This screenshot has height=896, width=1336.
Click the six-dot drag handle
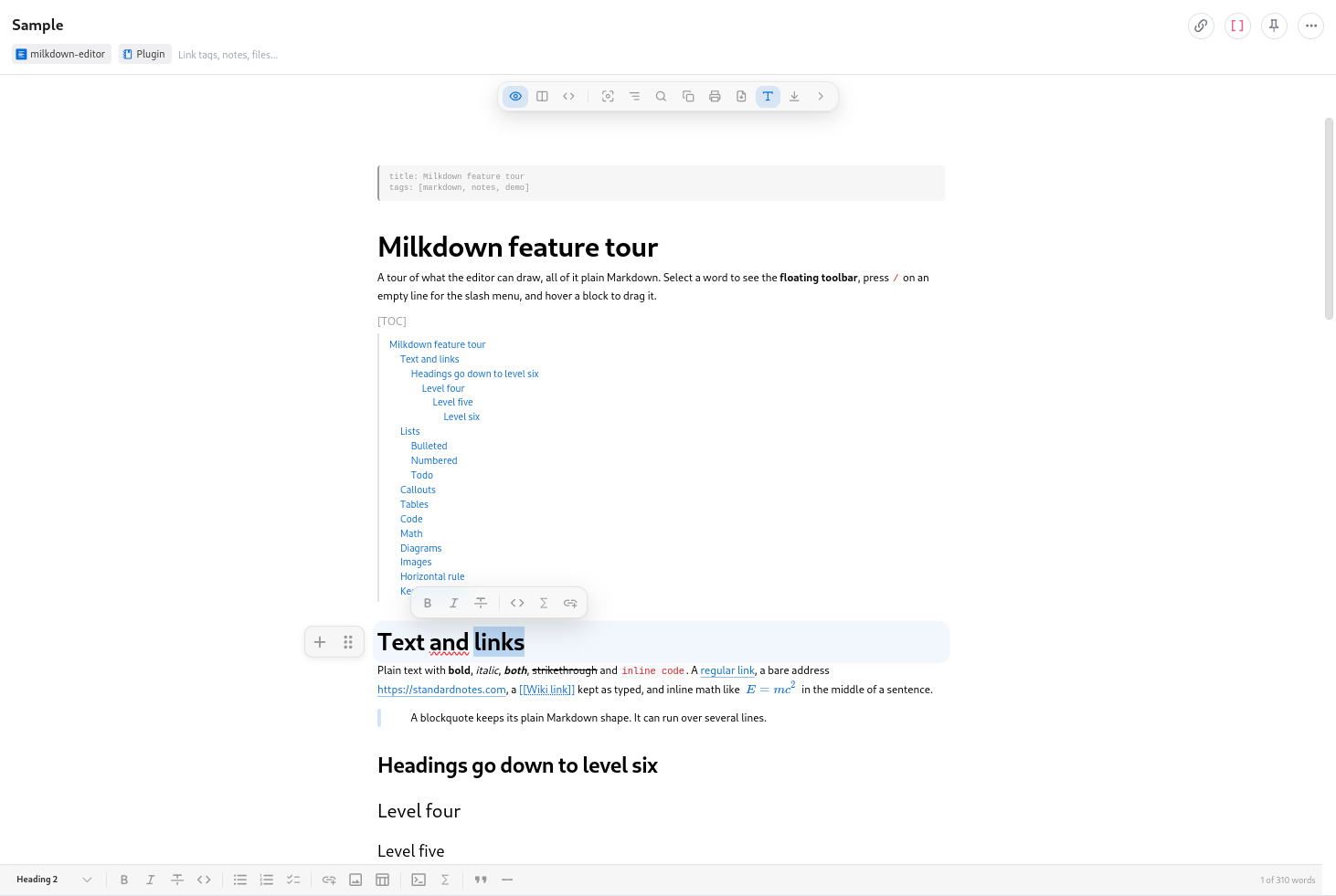click(348, 642)
